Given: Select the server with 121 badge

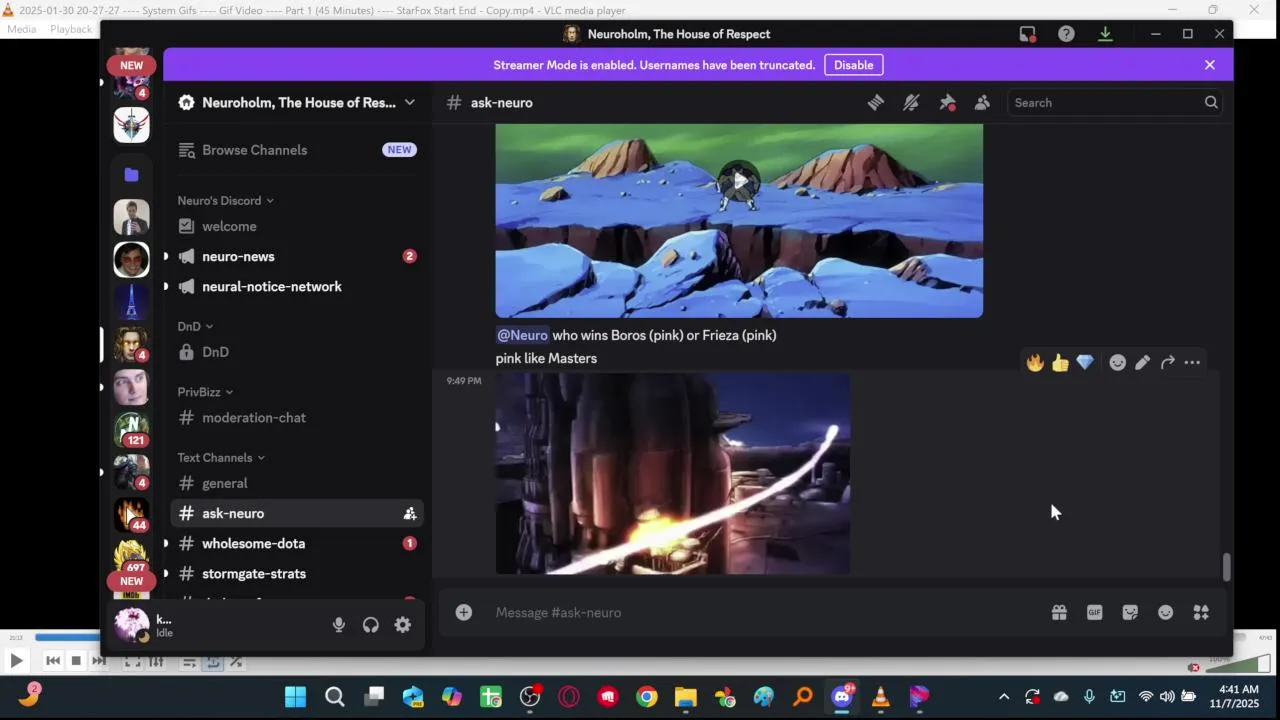Looking at the screenshot, I should [131, 429].
